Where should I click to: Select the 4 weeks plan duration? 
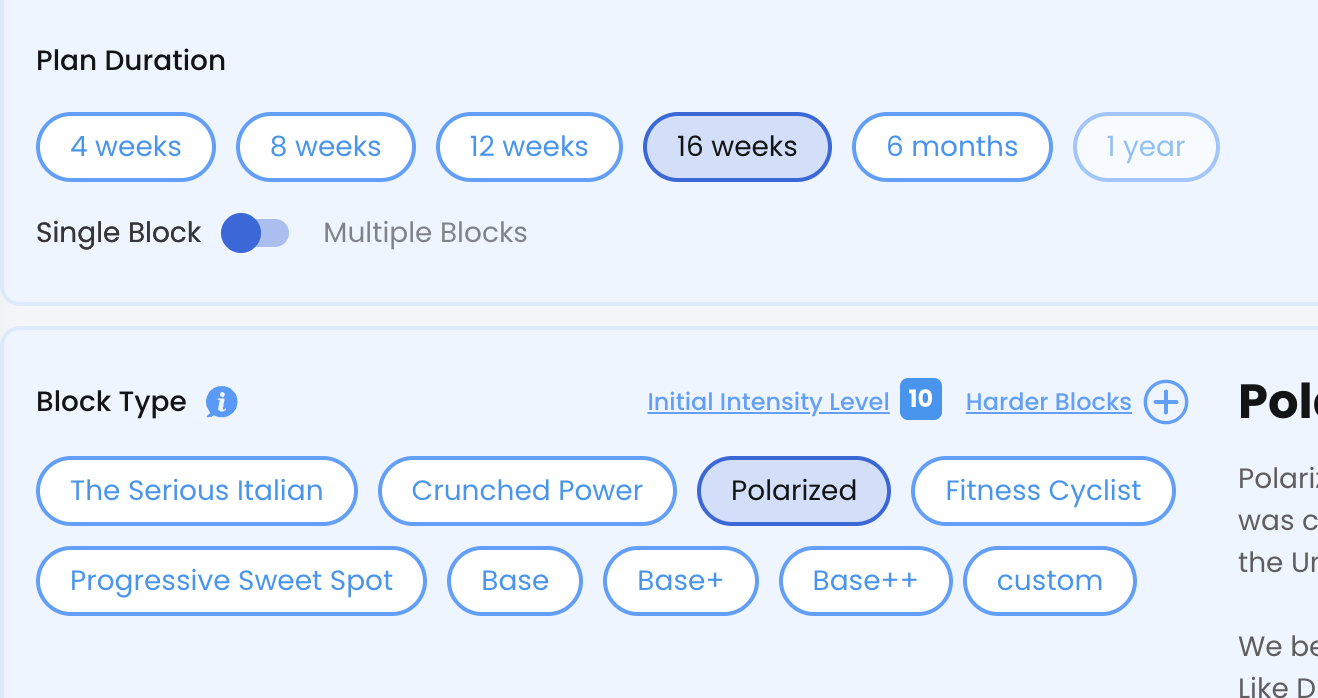(x=126, y=147)
